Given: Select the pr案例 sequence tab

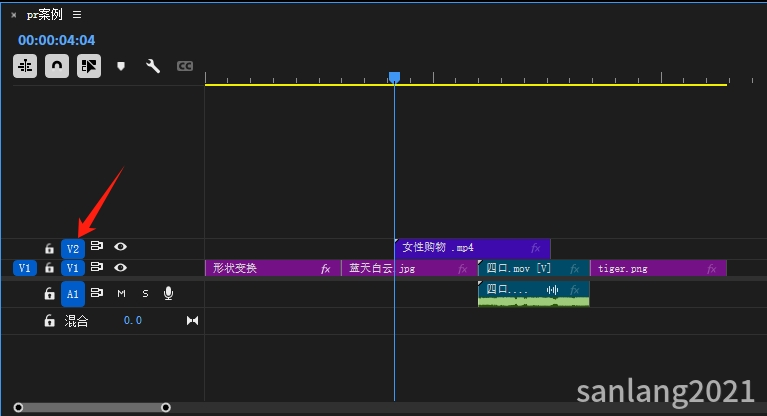Looking at the screenshot, I should pyautogui.click(x=45, y=15).
